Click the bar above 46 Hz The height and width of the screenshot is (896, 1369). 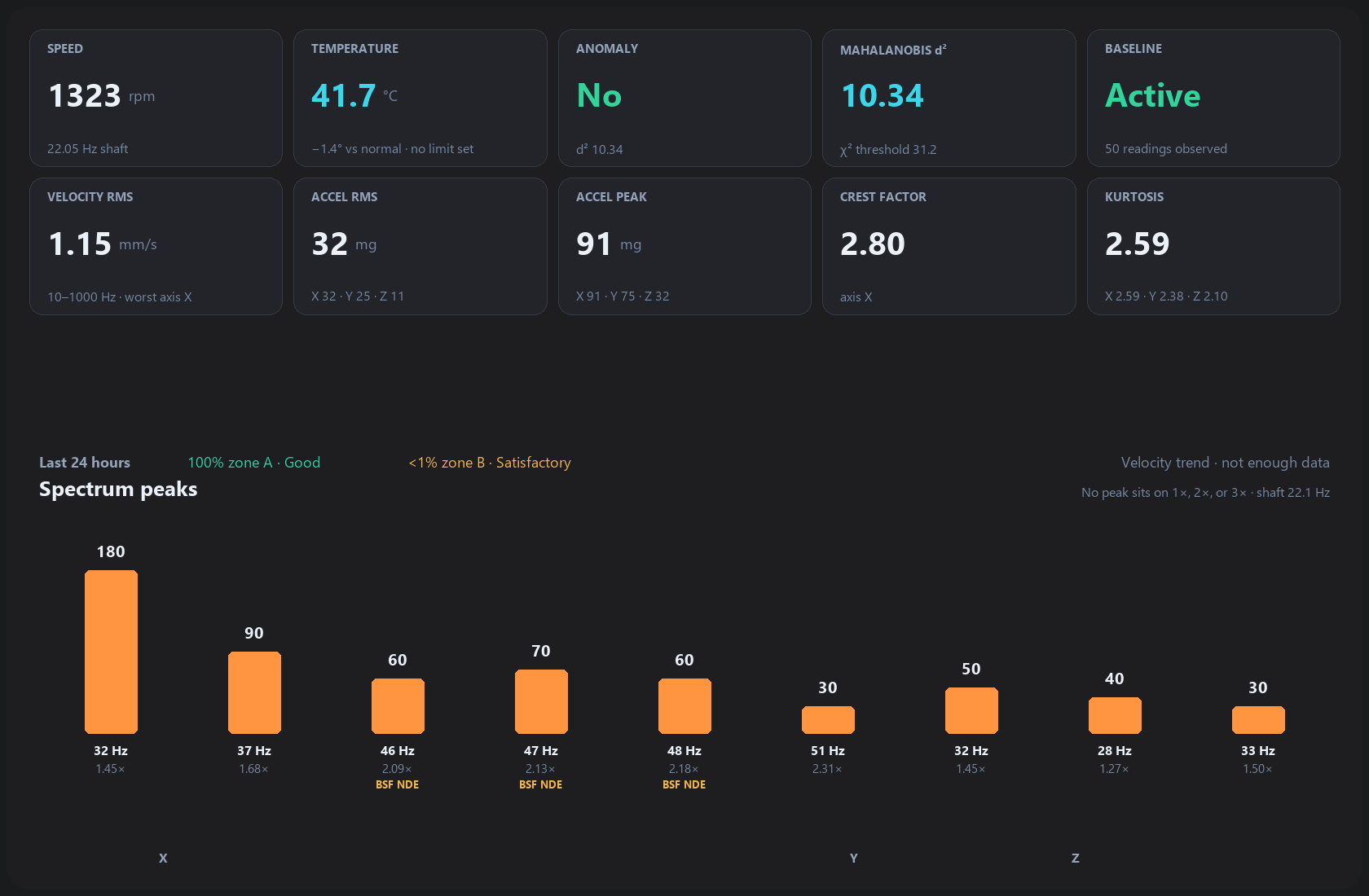click(x=398, y=706)
